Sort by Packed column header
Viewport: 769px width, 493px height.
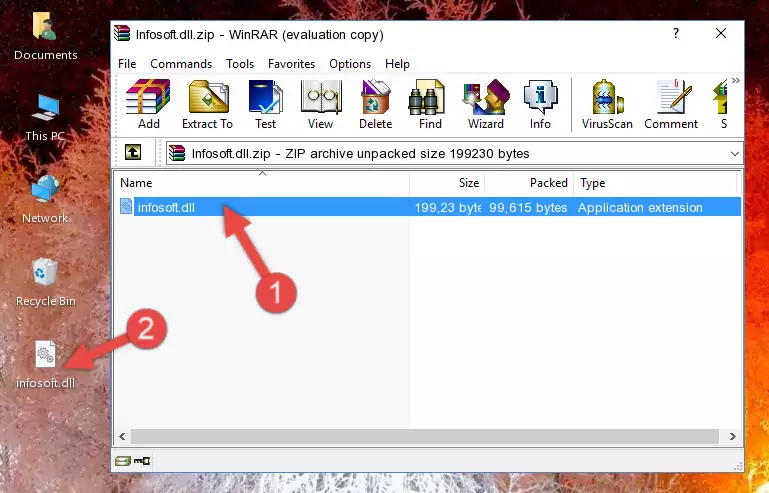click(529, 183)
